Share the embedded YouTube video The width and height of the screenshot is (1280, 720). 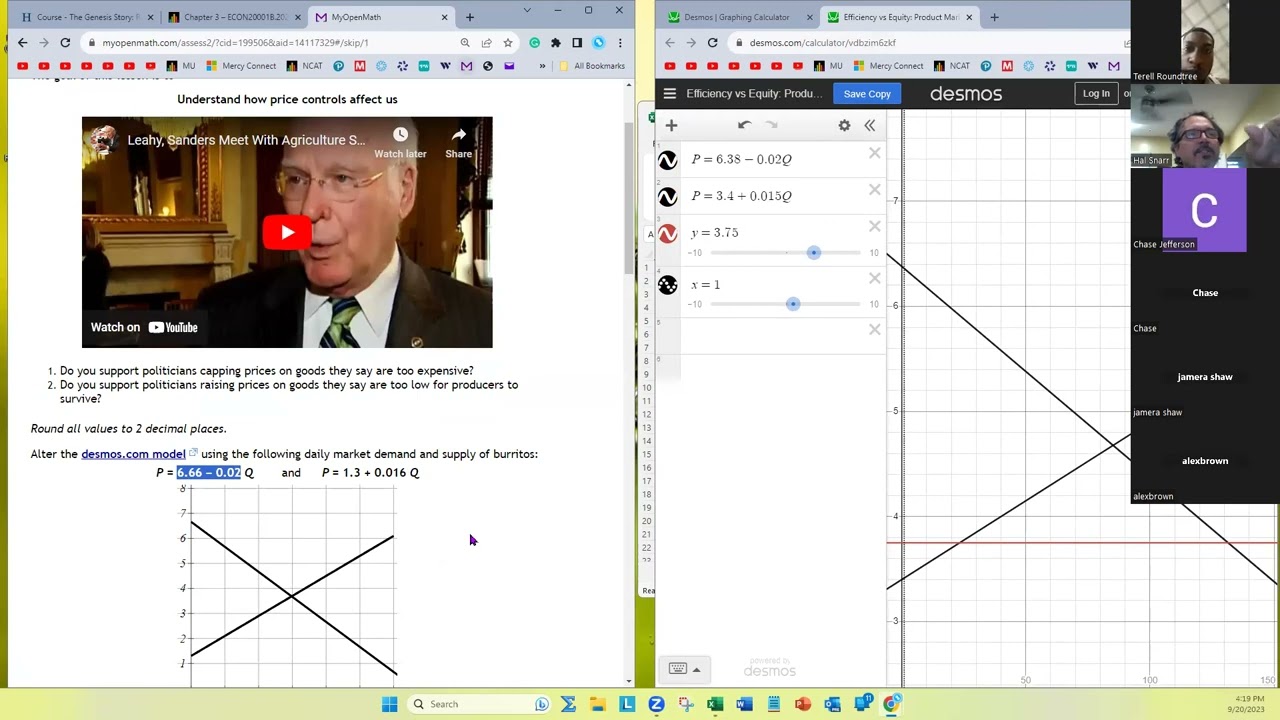point(458,142)
